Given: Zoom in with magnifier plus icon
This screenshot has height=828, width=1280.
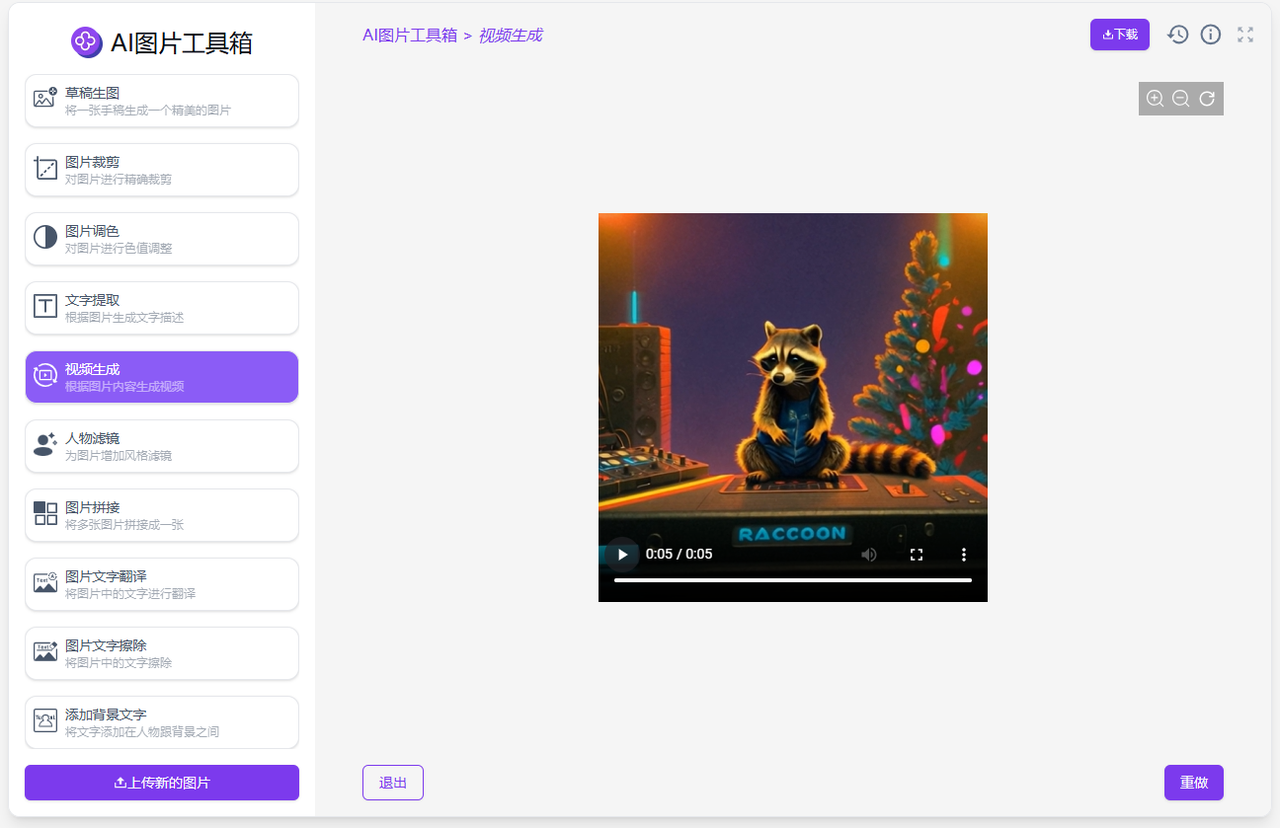Looking at the screenshot, I should click(1155, 98).
